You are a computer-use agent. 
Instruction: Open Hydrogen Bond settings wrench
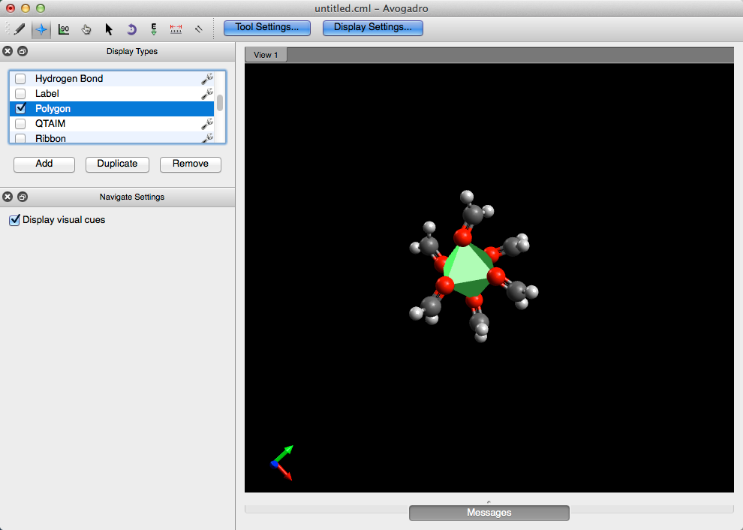(x=207, y=78)
